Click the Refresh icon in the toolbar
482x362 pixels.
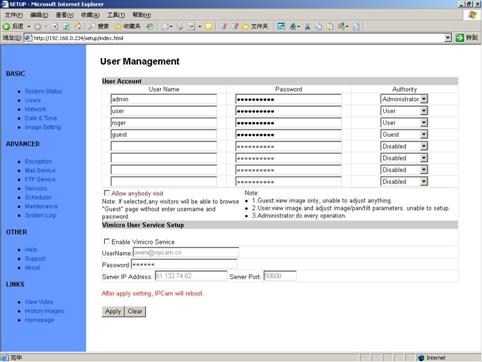click(x=67, y=26)
